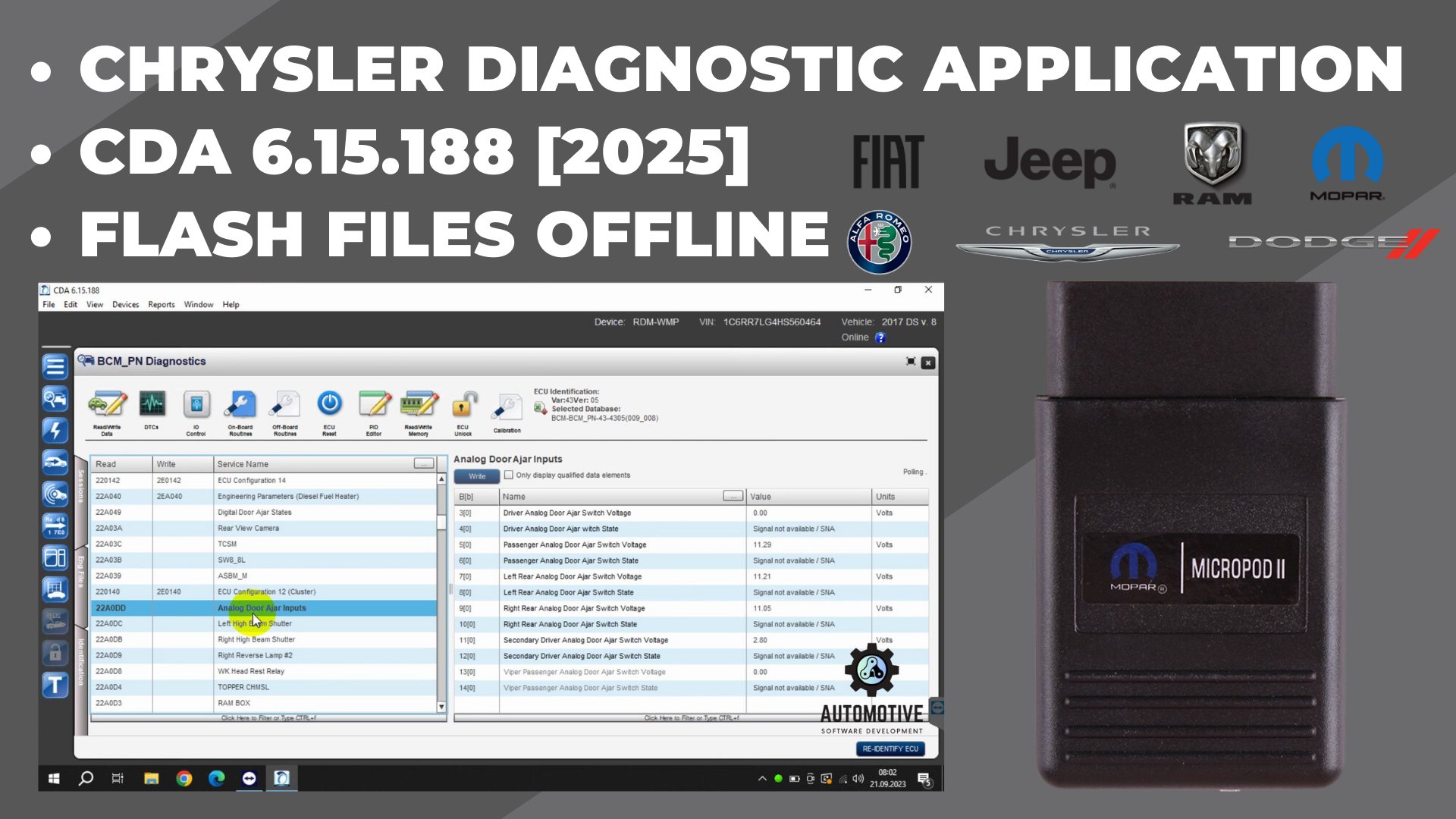The image size is (1456, 819).
Task: Open the Reports menu
Action: (162, 305)
